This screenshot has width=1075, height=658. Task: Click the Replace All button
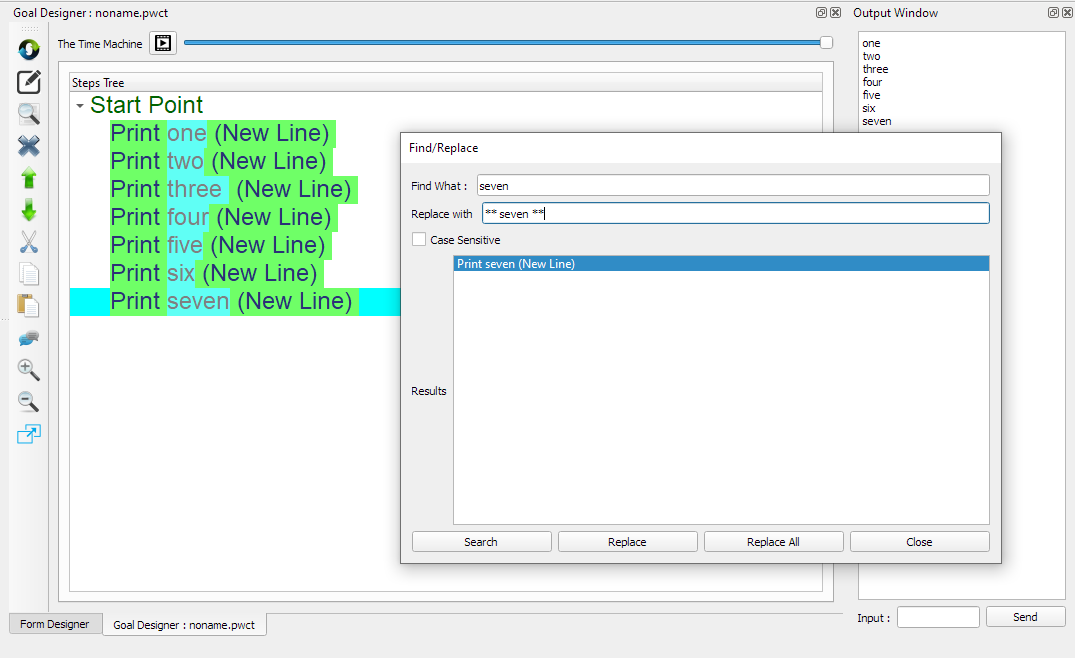[x=773, y=542]
